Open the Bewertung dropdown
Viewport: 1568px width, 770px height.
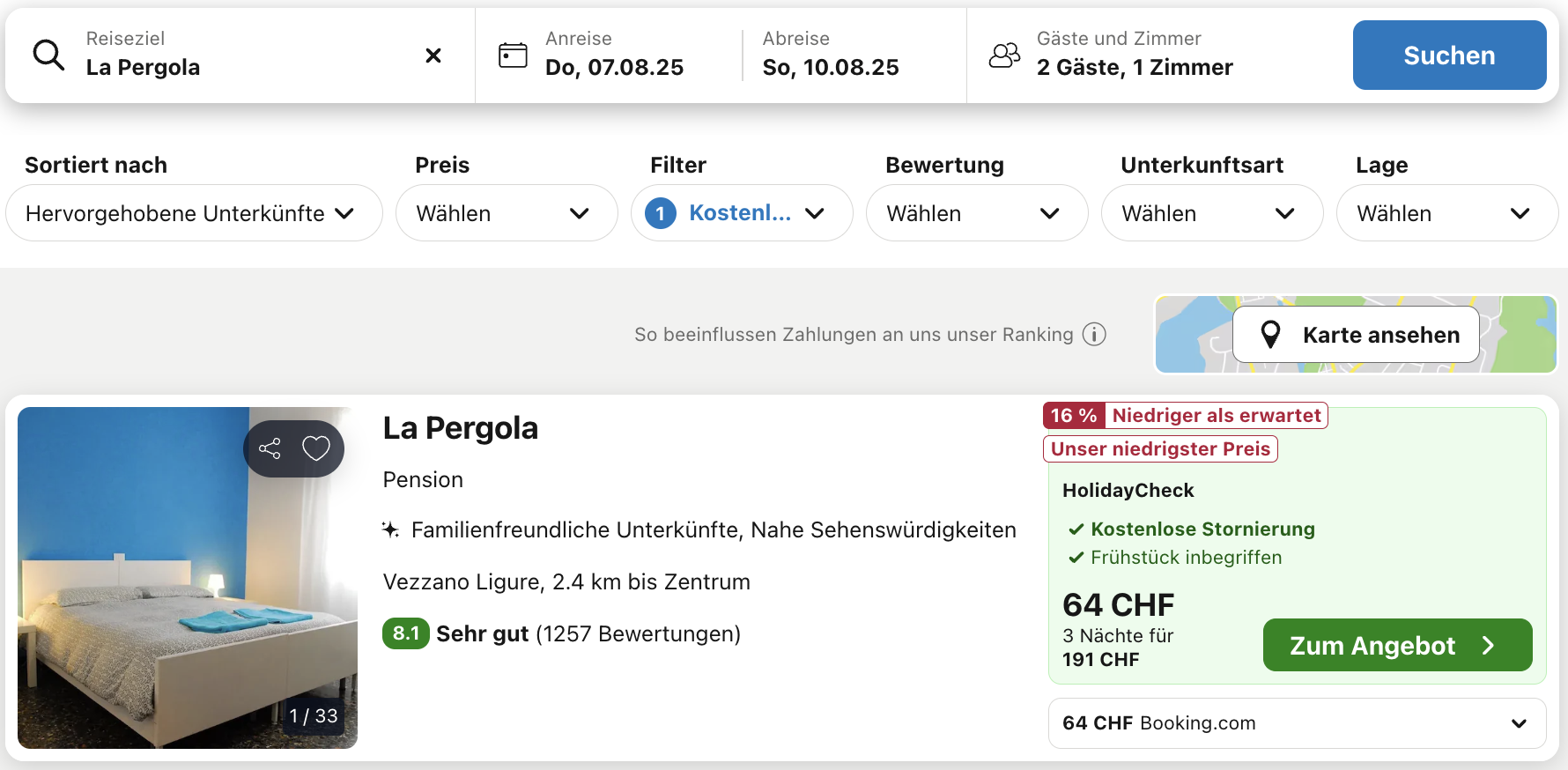click(x=977, y=213)
